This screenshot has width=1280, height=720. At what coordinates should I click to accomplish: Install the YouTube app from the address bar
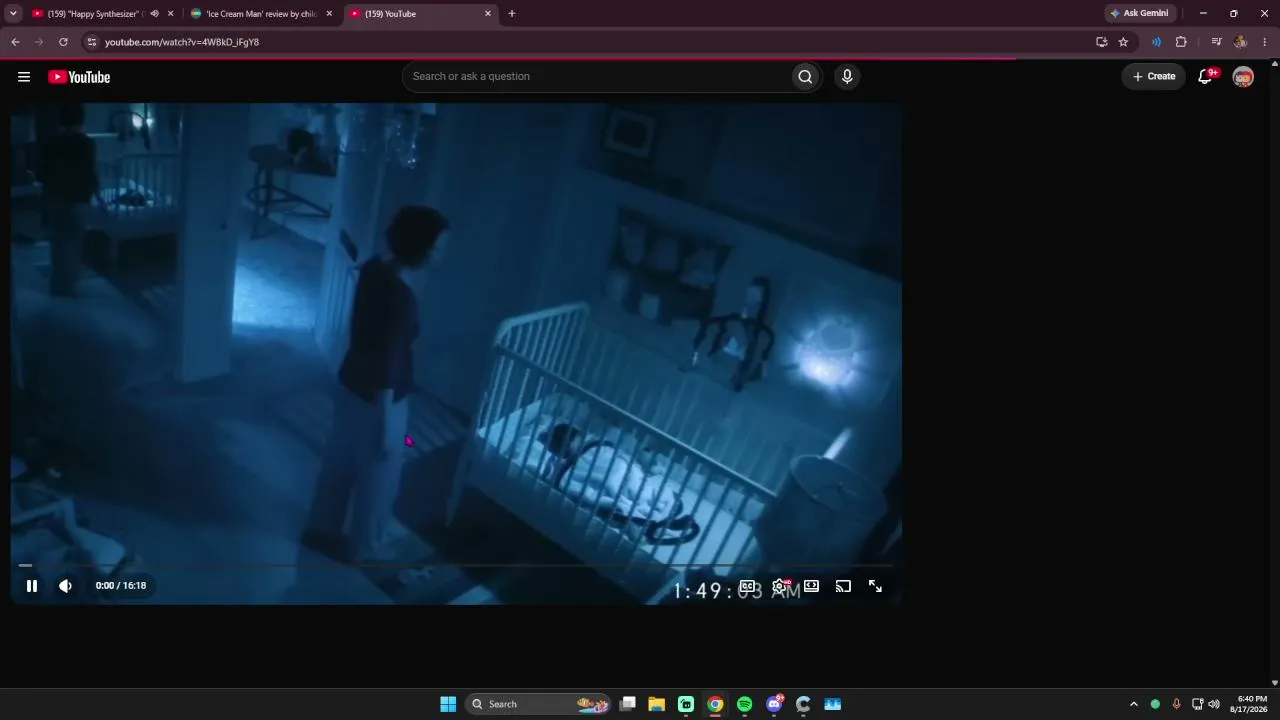1102,42
